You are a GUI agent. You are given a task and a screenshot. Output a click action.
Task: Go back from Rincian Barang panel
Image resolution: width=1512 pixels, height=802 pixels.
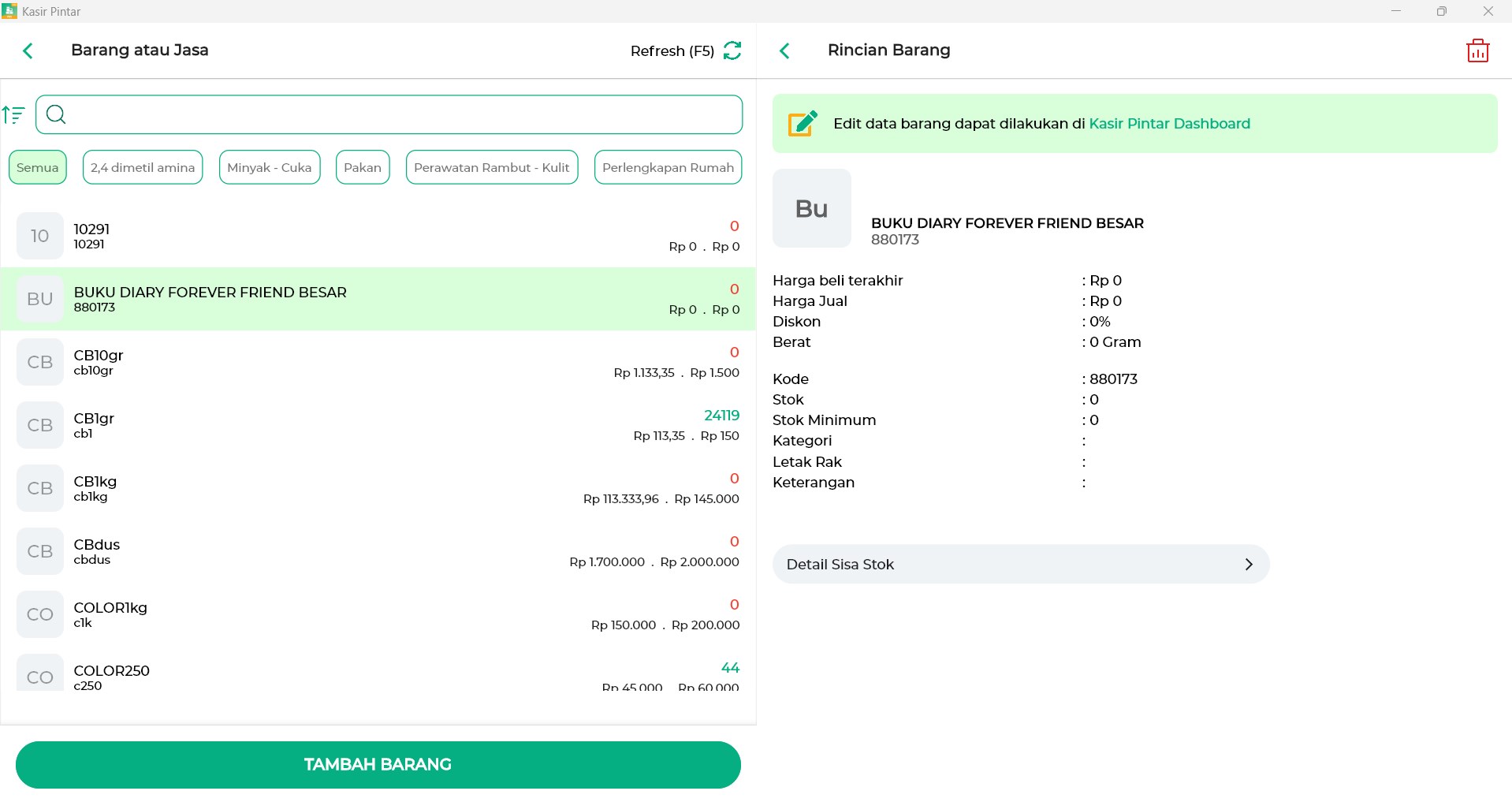(x=784, y=51)
